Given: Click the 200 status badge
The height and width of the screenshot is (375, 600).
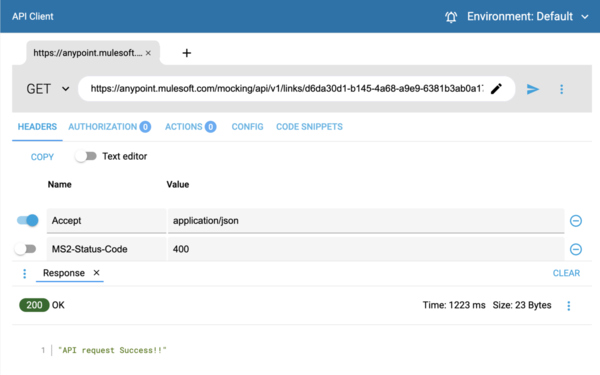Looking at the screenshot, I should [34, 305].
